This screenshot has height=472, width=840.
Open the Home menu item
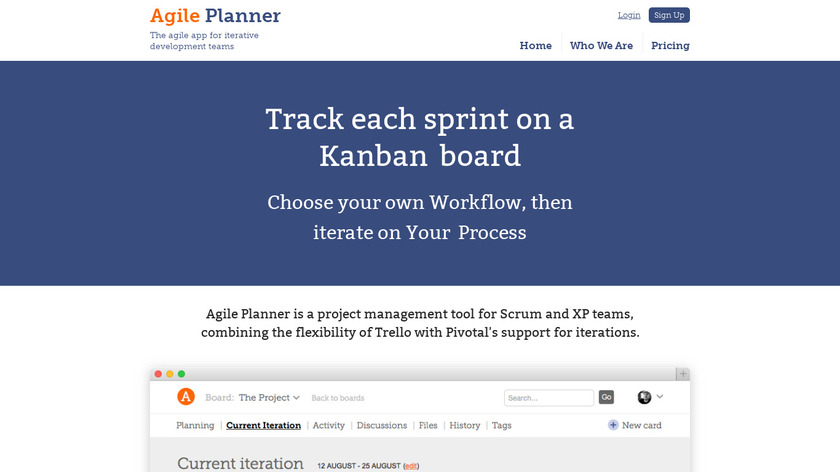tap(535, 46)
